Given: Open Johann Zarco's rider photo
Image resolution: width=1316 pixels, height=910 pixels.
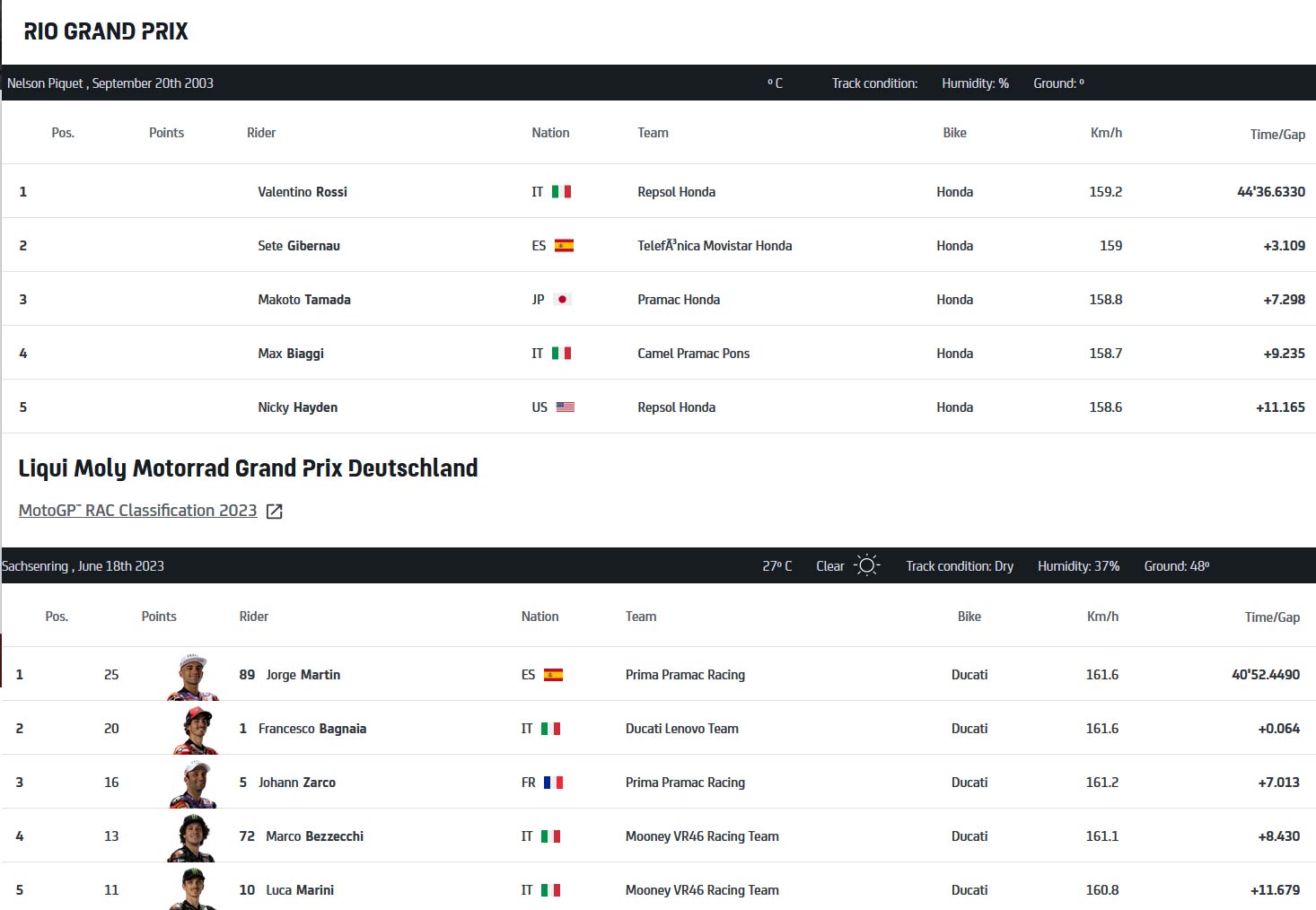Looking at the screenshot, I should click(x=195, y=784).
